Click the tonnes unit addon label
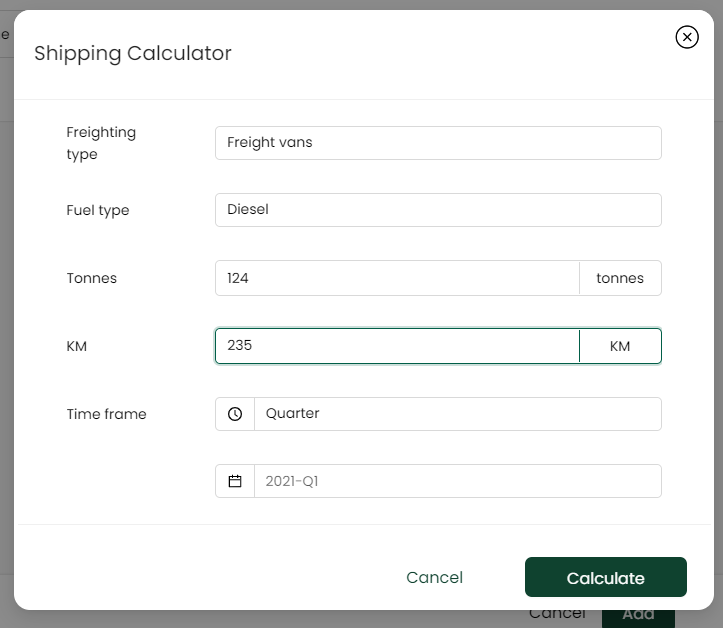This screenshot has width=723, height=628. pos(620,278)
